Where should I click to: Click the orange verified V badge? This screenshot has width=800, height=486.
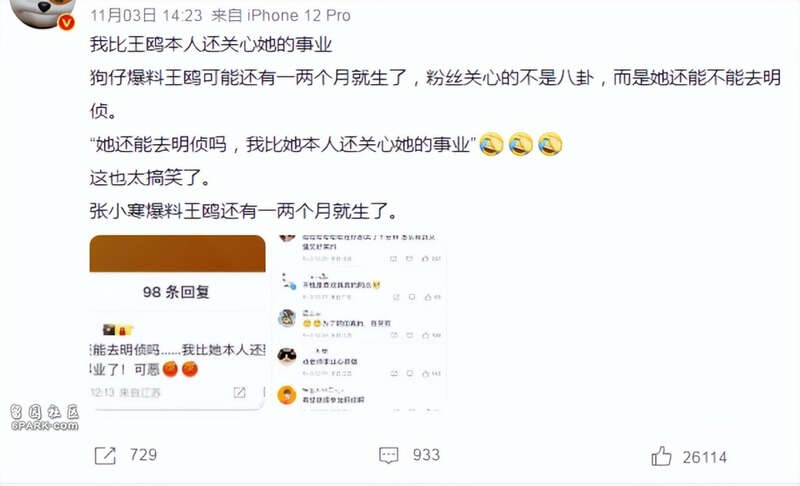click(66, 22)
